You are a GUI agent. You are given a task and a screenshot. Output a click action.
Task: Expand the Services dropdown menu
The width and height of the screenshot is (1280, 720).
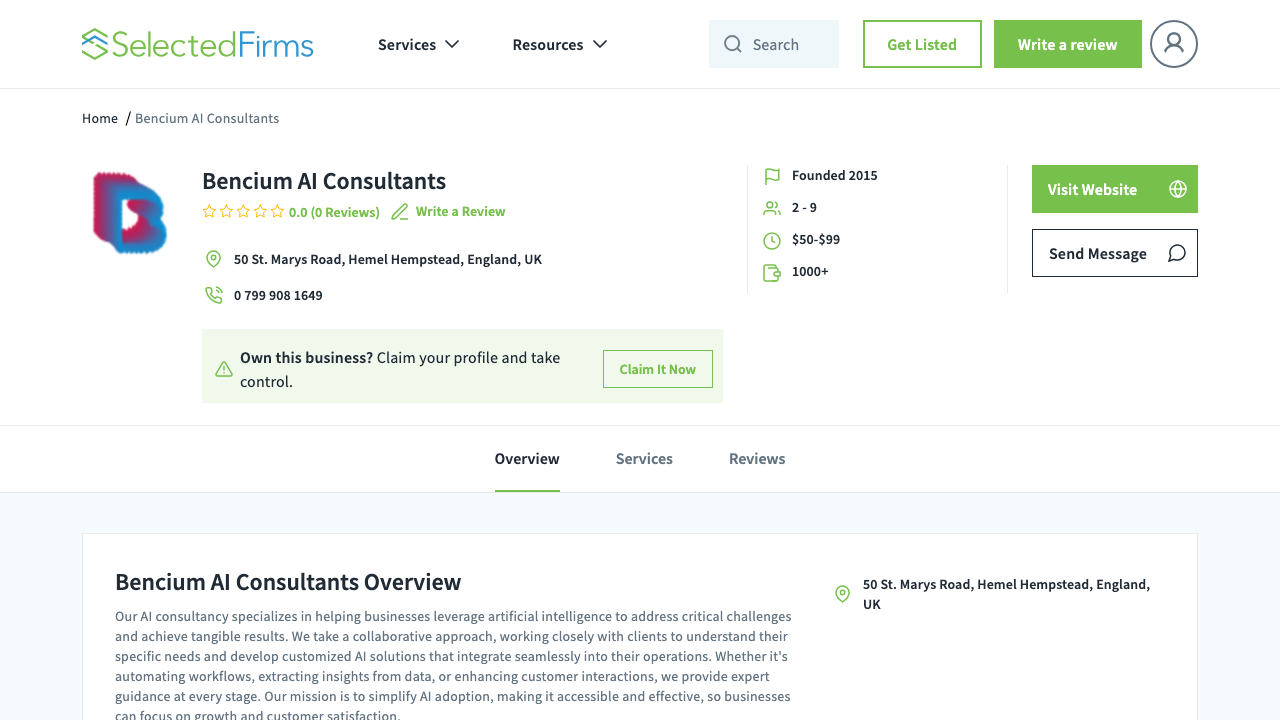click(418, 44)
